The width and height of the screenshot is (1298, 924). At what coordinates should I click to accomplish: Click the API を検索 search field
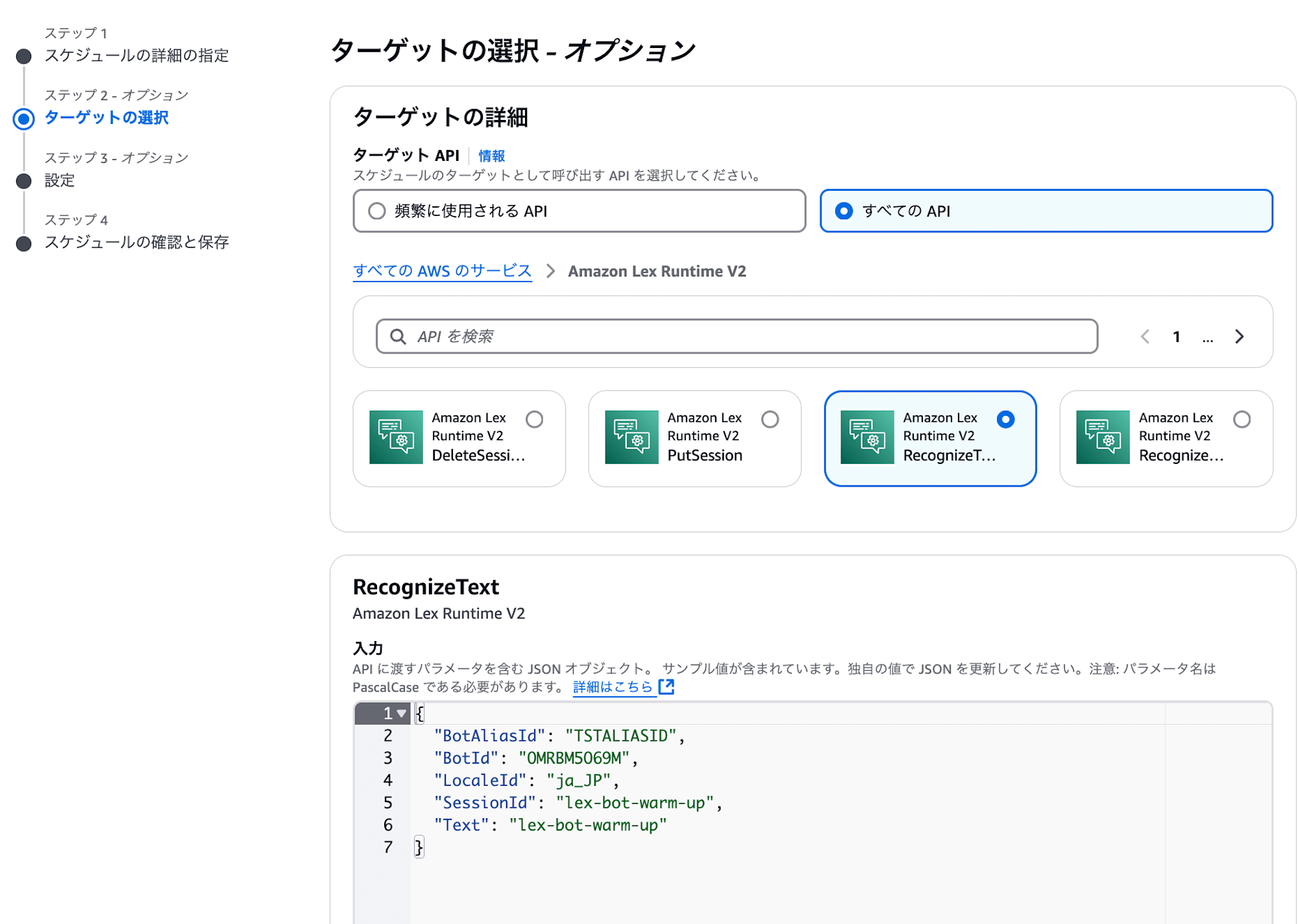(737, 336)
